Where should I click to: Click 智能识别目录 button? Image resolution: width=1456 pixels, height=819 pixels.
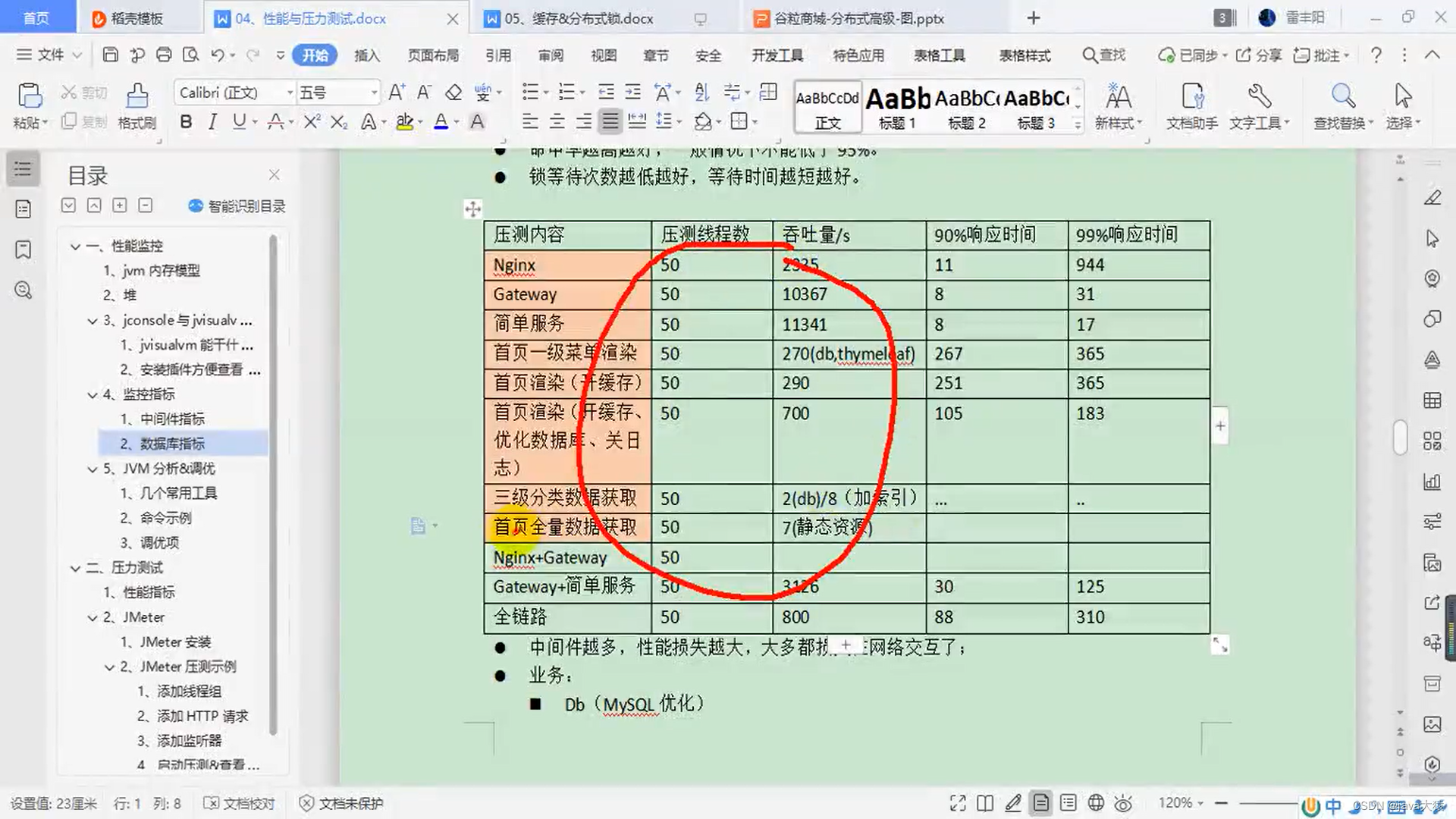coord(237,206)
